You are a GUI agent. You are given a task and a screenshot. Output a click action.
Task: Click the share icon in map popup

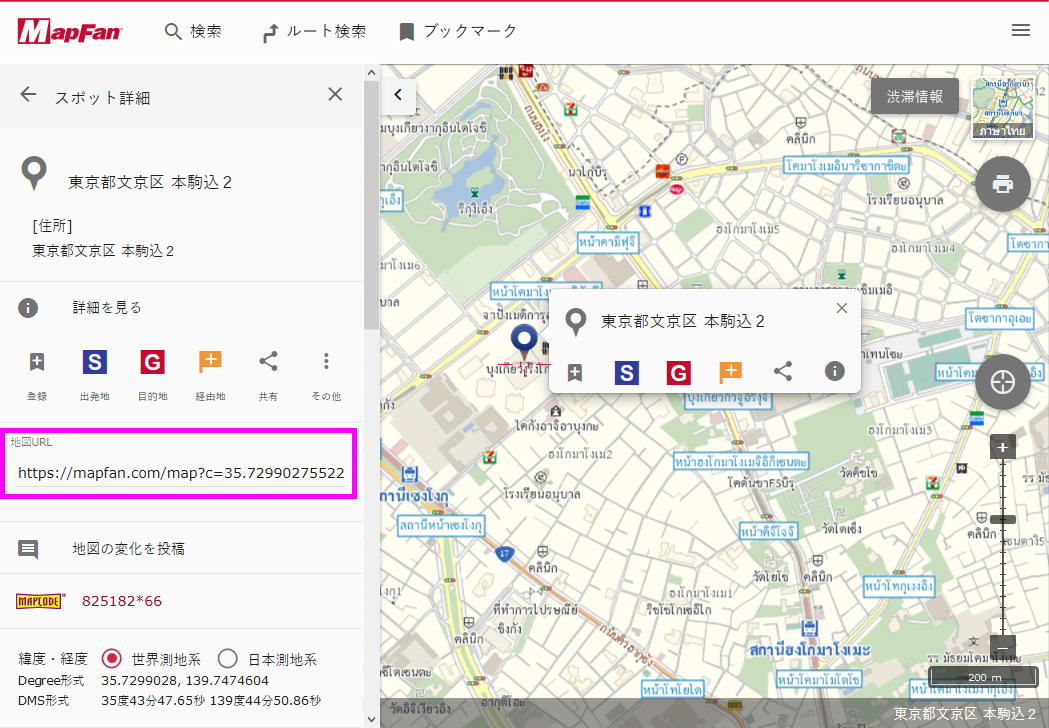pyautogui.click(x=783, y=371)
